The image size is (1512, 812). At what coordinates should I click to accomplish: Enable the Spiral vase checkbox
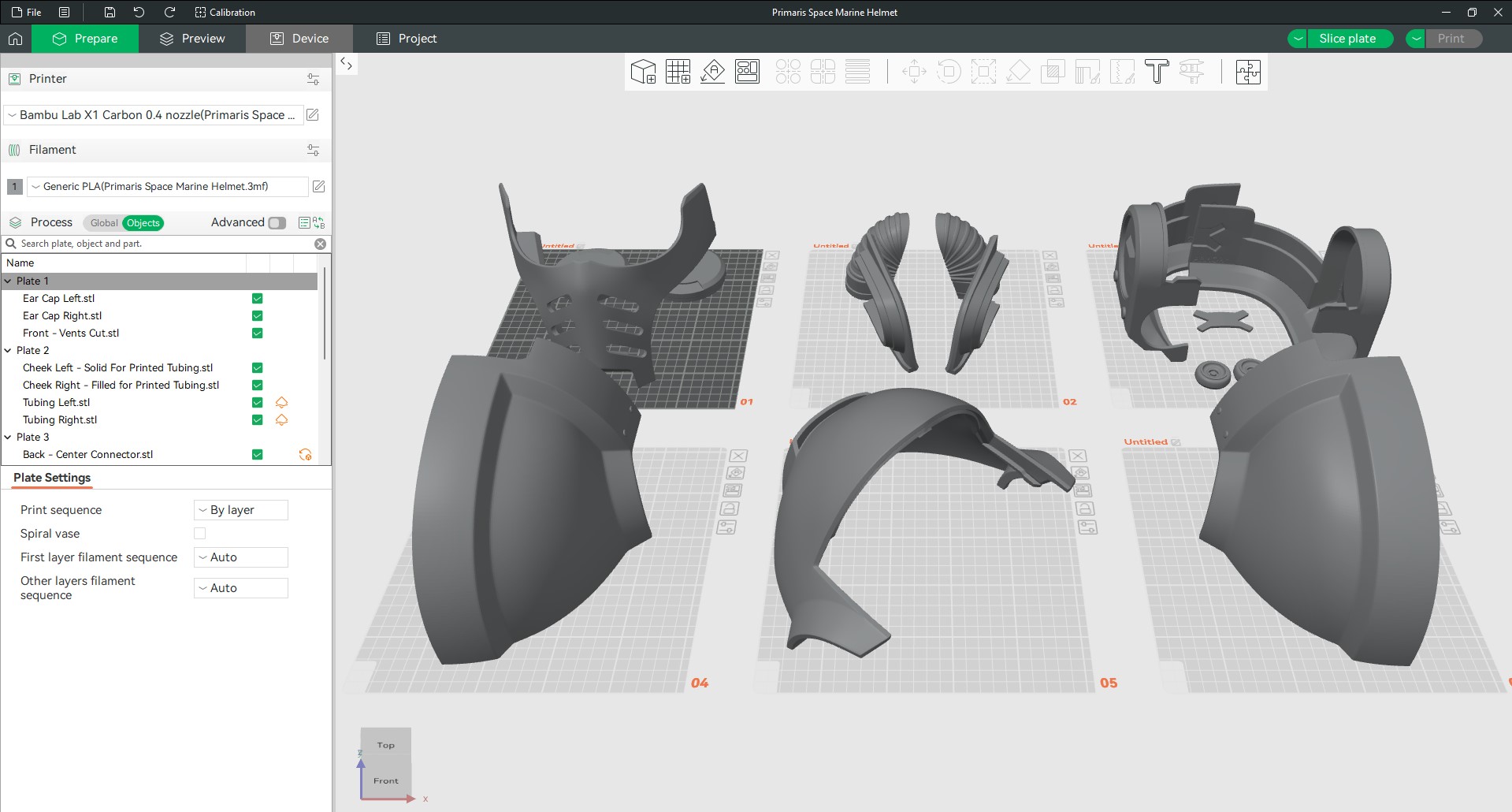click(200, 534)
